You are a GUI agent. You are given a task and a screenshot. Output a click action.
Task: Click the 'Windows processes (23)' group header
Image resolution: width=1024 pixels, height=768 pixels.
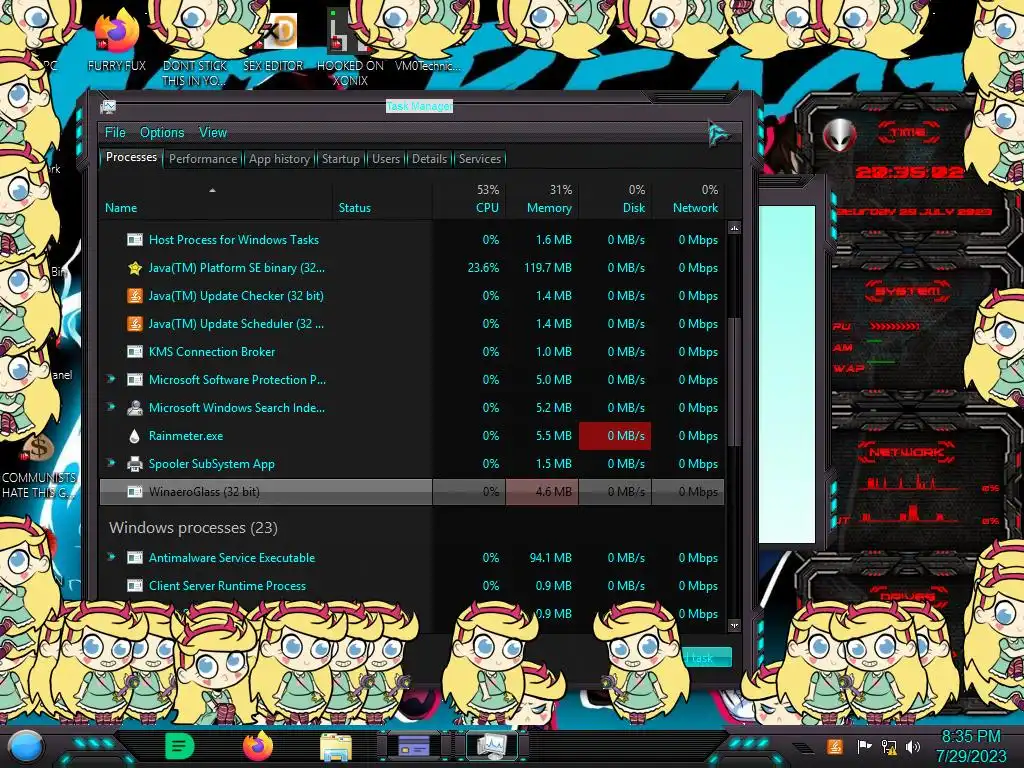(x=193, y=528)
